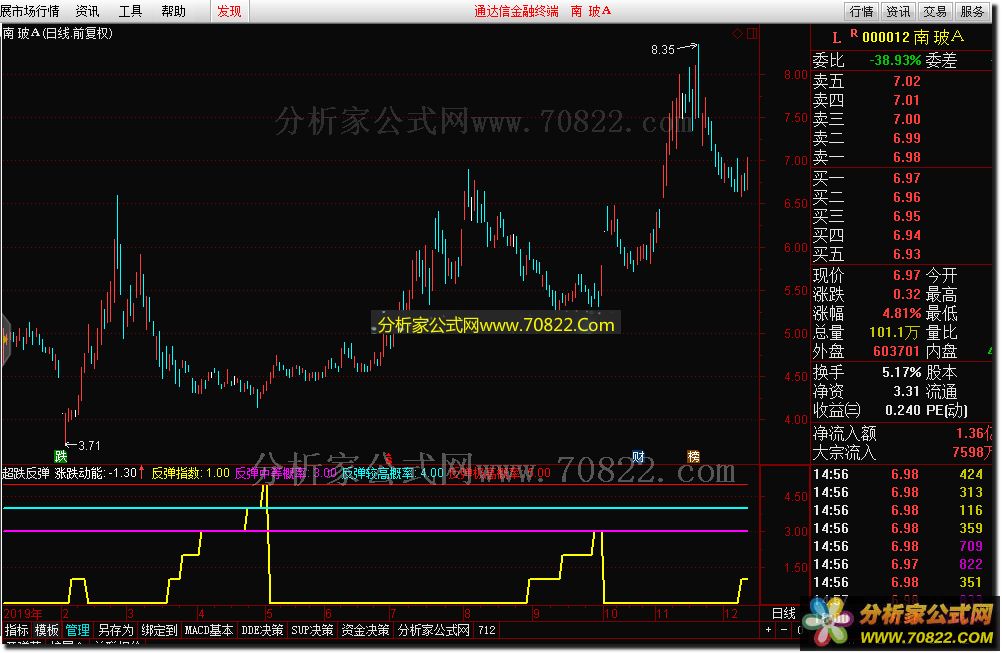Switch to the 行情 button at top right

(x=861, y=11)
